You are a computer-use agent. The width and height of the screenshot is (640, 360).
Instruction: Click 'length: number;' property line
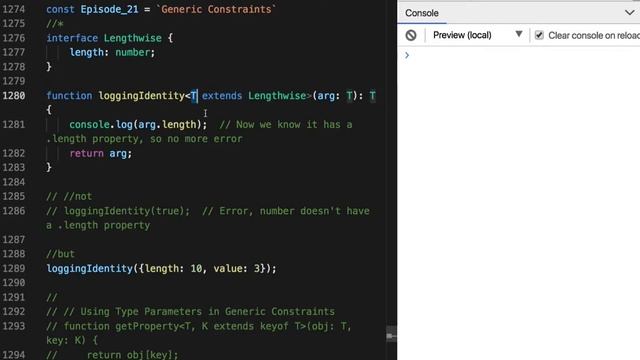(x=112, y=52)
